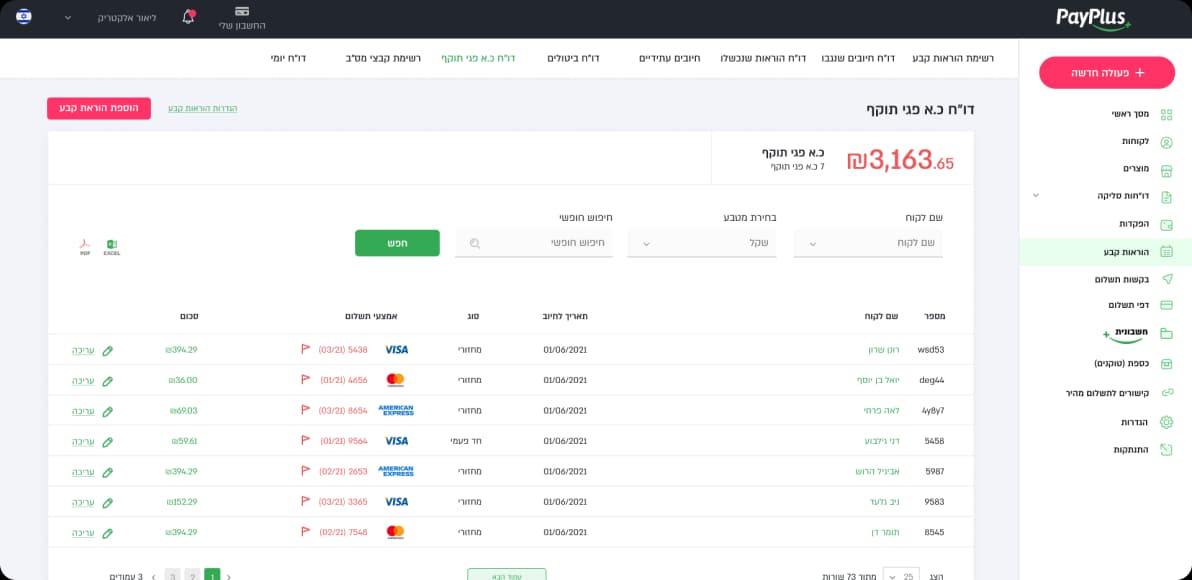The height and width of the screenshot is (580, 1192).
Task: Switch to רשימת קבצי מס"ב tab
Action: pyautogui.click(x=383, y=58)
